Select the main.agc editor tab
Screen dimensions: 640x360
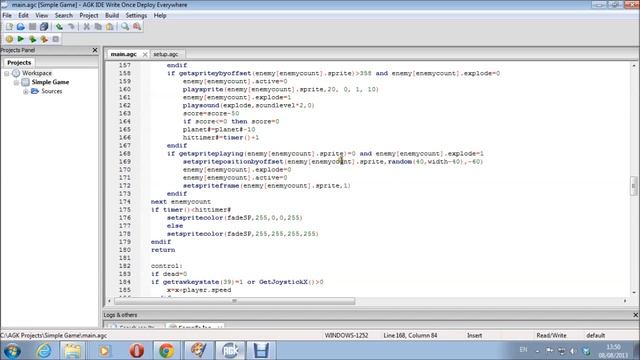(x=124, y=54)
